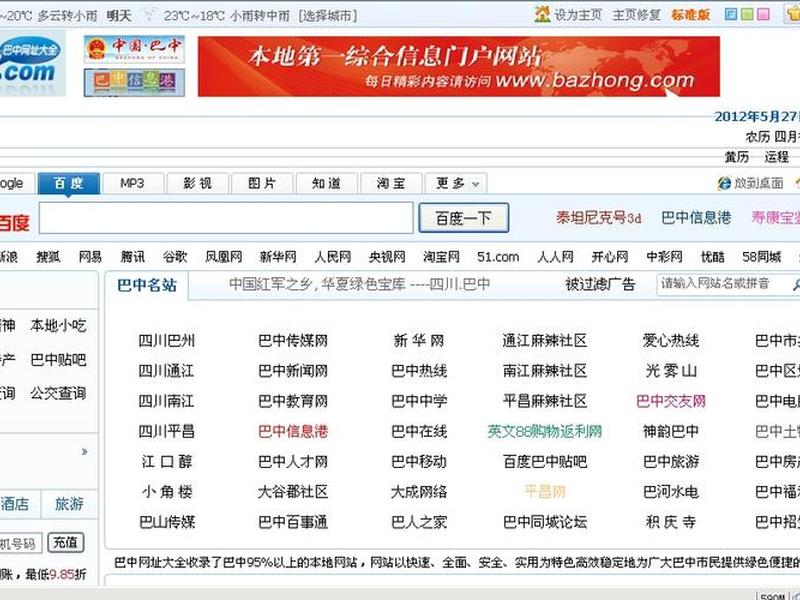Open the 51.com quick link
This screenshot has width=800, height=600.
pos(498,257)
